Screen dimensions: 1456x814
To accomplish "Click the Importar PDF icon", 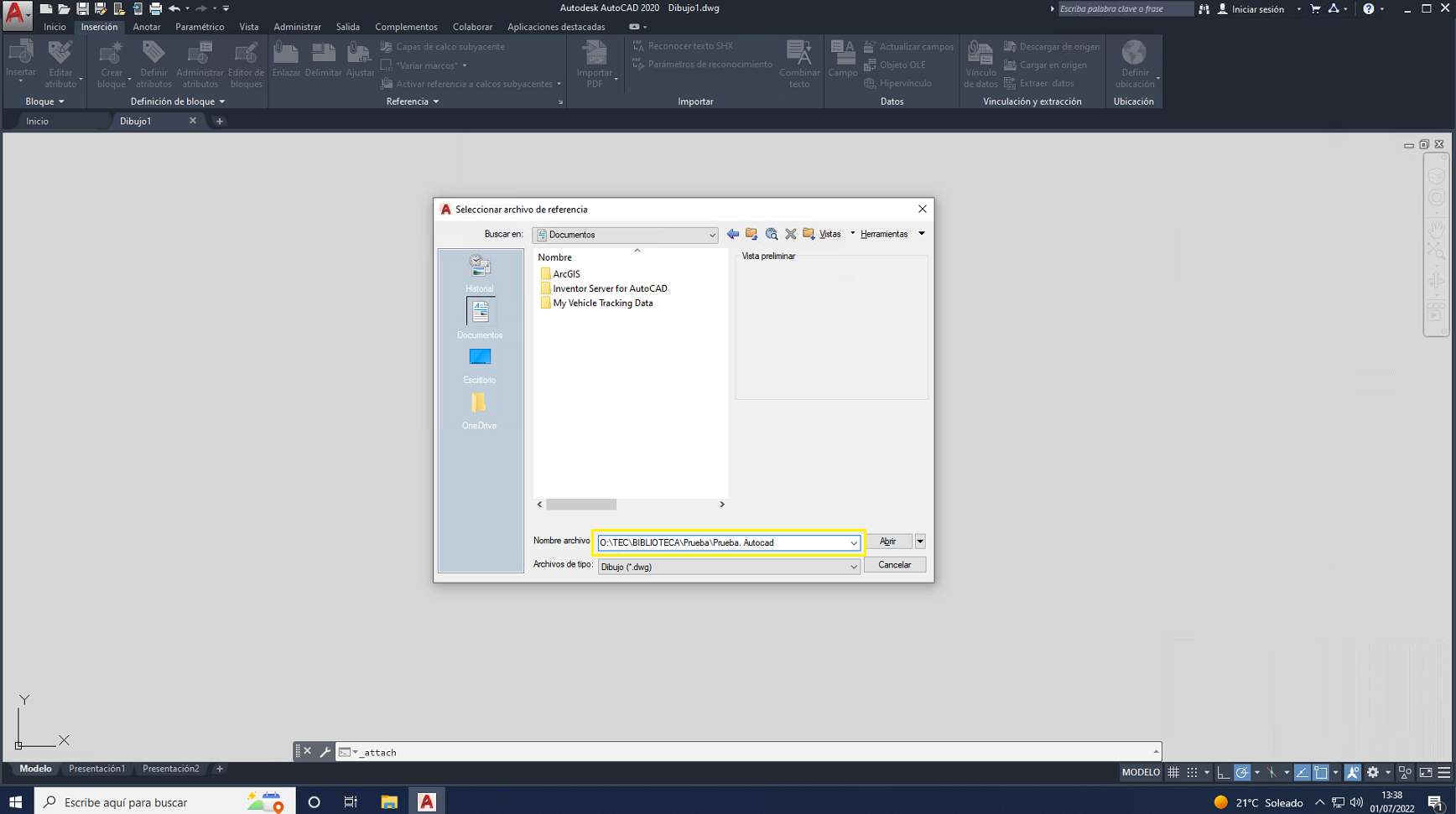I will click(x=595, y=53).
